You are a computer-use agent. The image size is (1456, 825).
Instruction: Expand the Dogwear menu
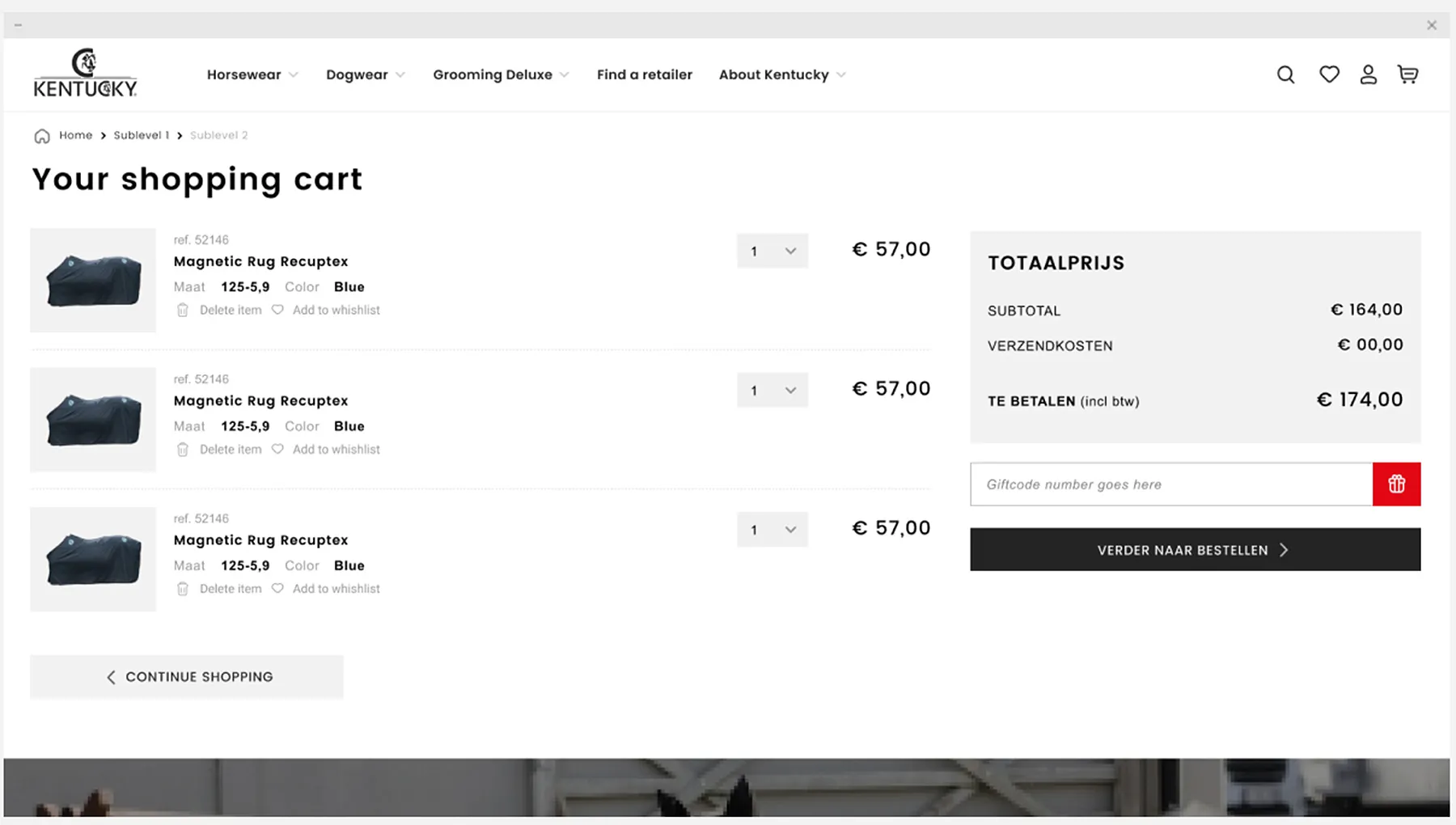[366, 74]
